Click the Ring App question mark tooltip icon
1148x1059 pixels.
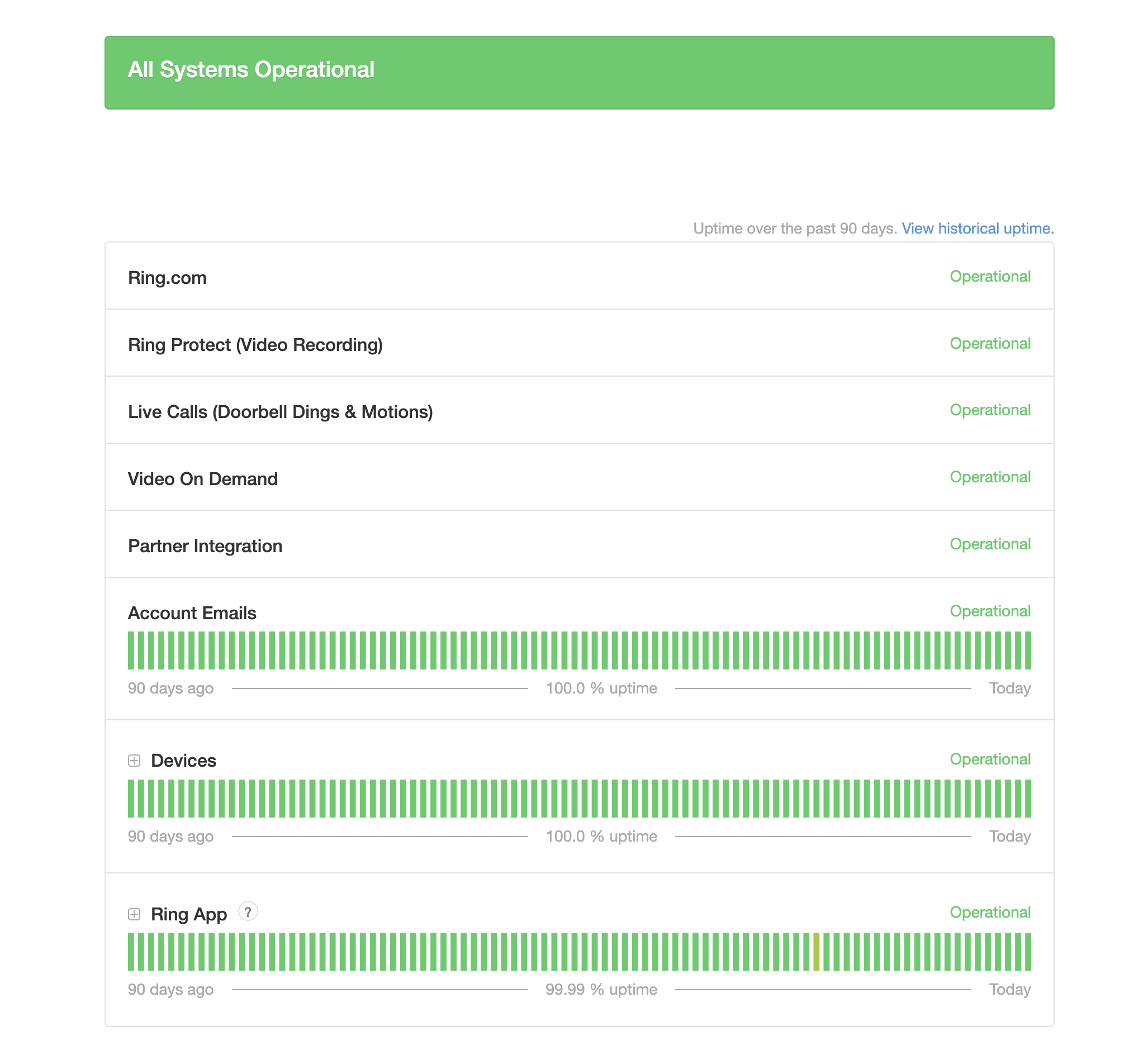click(x=248, y=911)
